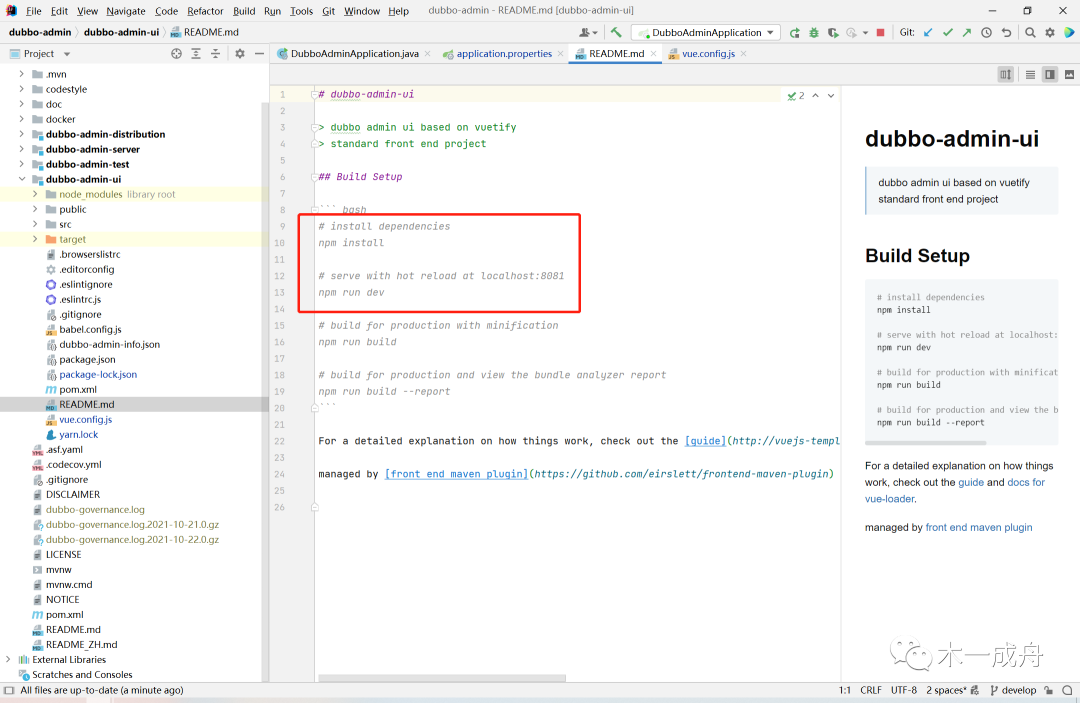Expand the dubbo-admin-server module
Image resolution: width=1080 pixels, height=703 pixels.
click(x=21, y=149)
